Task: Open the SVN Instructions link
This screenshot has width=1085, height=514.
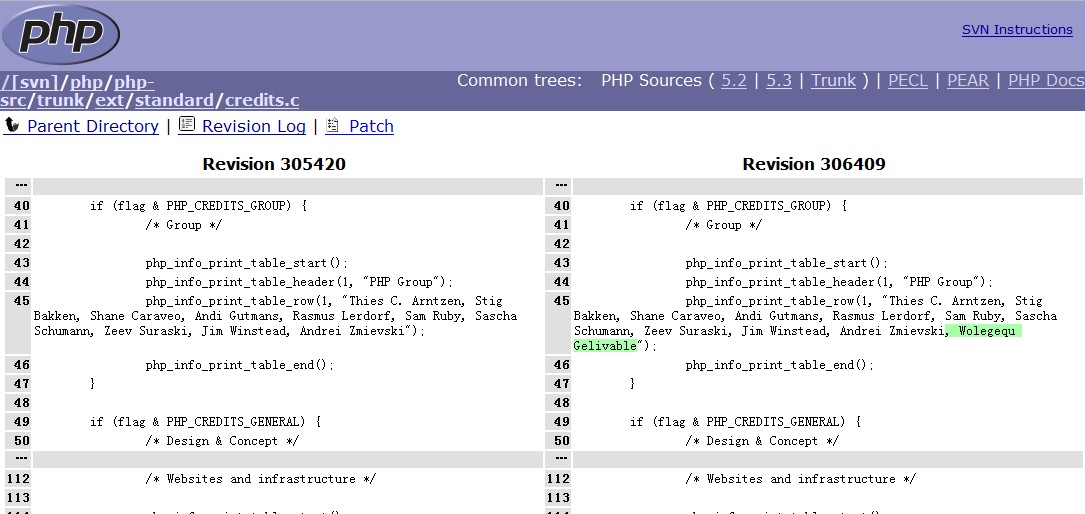Action: pyautogui.click(x=1016, y=30)
